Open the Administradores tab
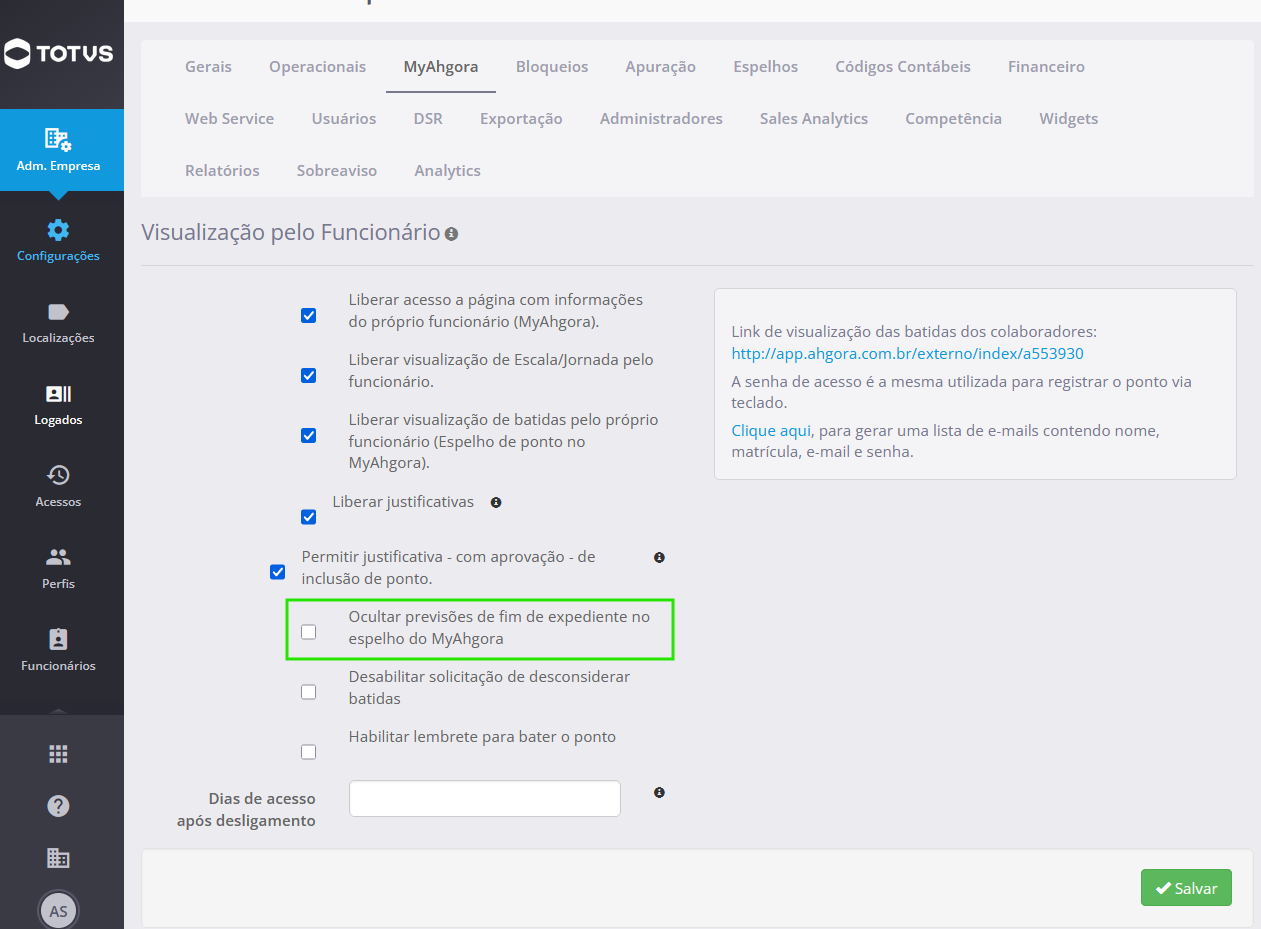This screenshot has width=1261, height=929. [661, 119]
